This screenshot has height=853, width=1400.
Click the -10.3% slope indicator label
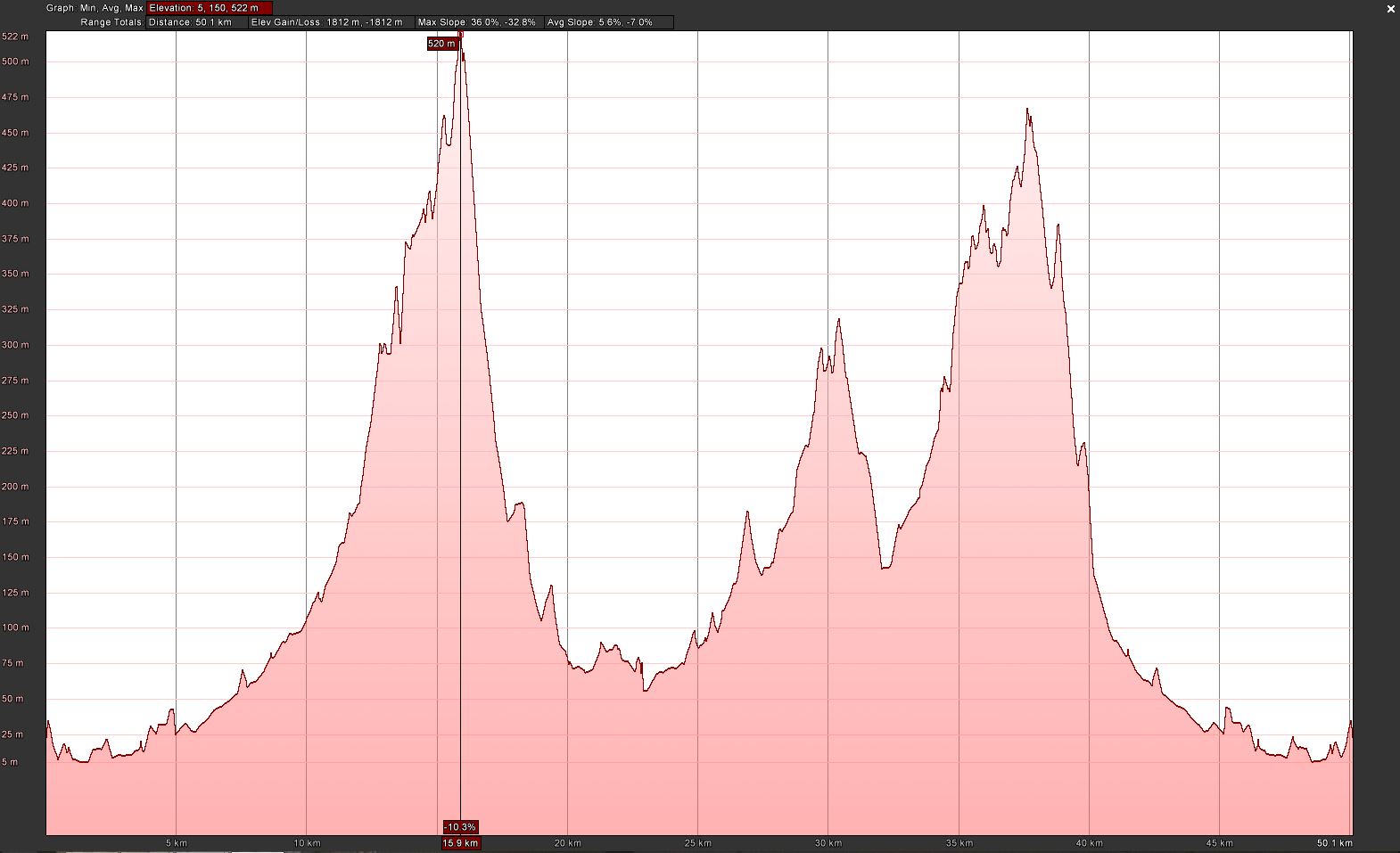coord(460,827)
